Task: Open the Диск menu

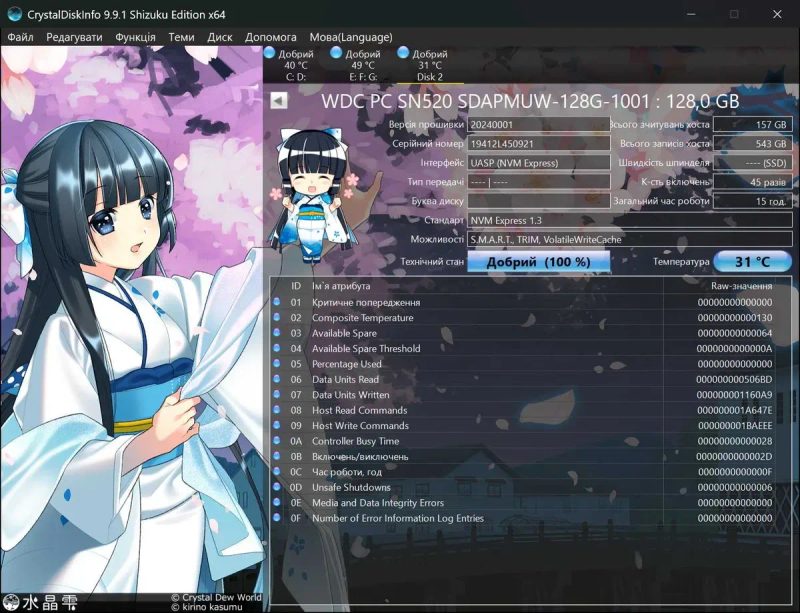Action: (x=220, y=37)
